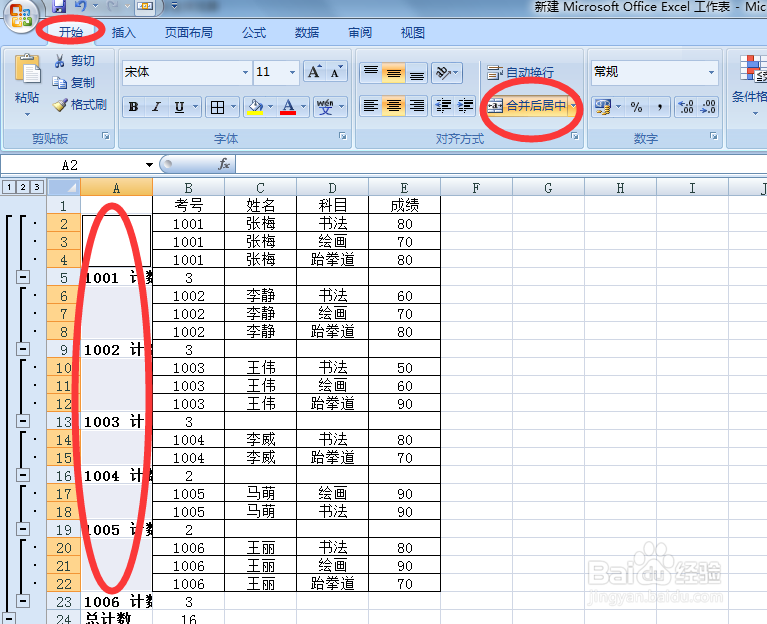
Task: Open Conditional Formatting (条件格式)
Action: pyautogui.click(x=751, y=84)
